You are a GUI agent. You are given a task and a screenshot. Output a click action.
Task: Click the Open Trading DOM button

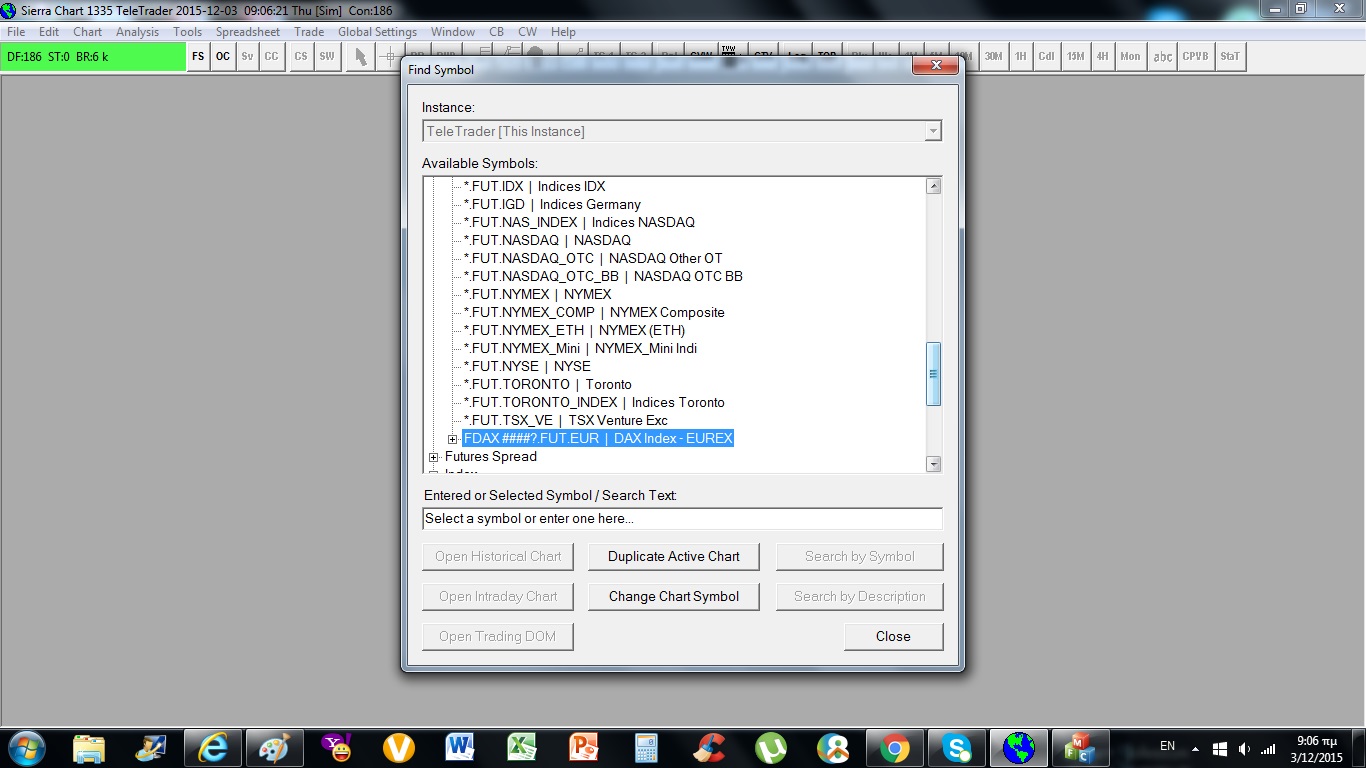(498, 637)
